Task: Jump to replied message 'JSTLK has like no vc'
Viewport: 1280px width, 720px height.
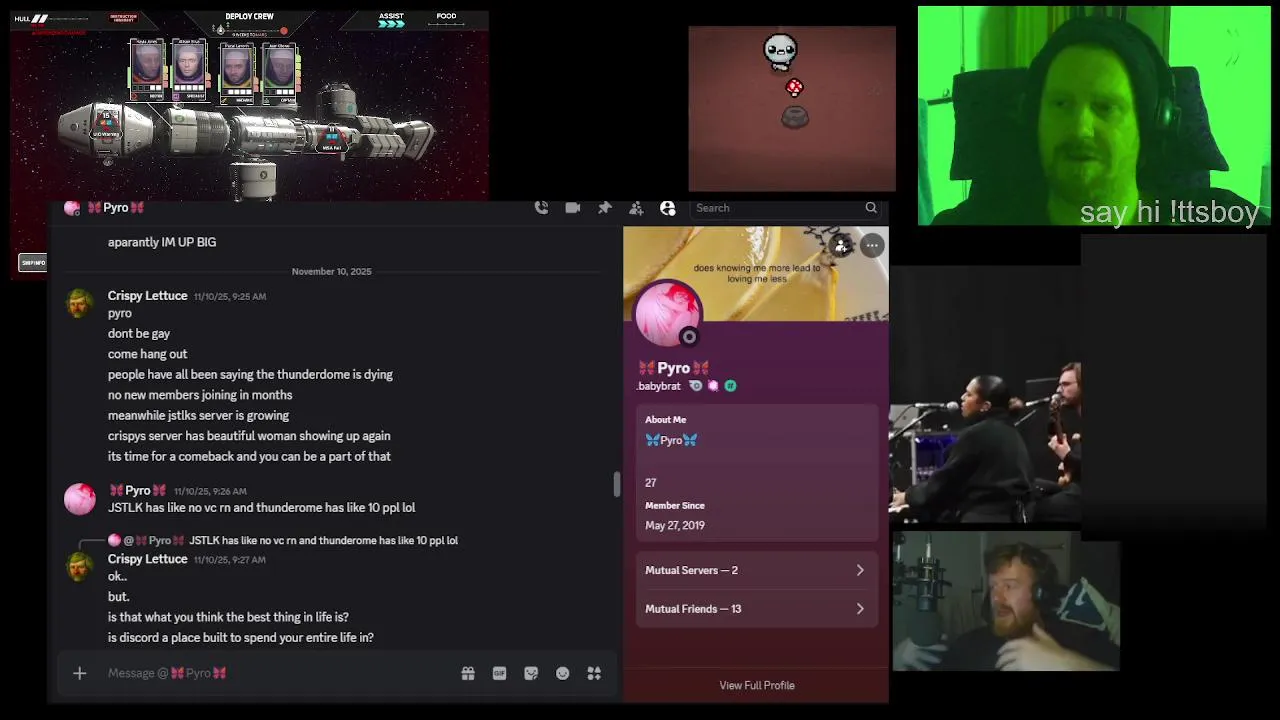Action: tap(323, 540)
